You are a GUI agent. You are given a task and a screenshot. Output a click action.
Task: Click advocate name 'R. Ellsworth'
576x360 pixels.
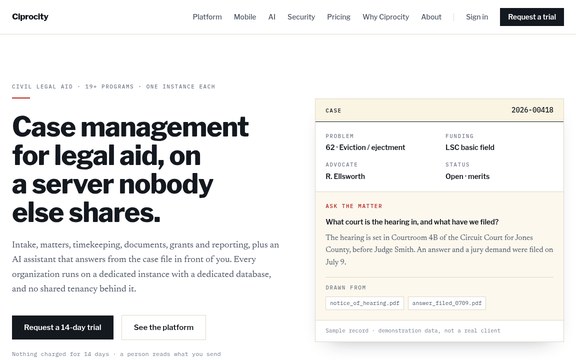coord(345,176)
